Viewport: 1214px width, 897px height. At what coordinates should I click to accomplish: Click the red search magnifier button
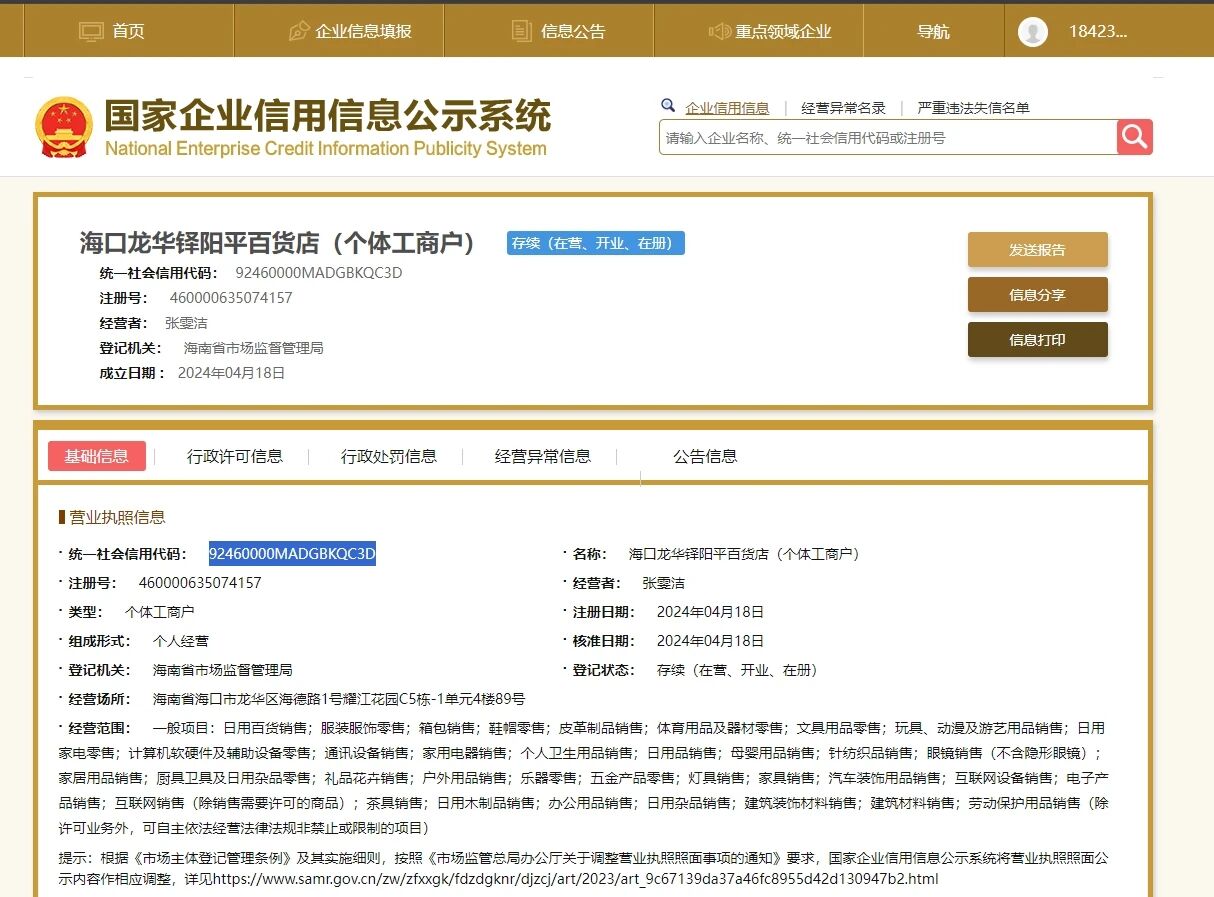point(1135,137)
